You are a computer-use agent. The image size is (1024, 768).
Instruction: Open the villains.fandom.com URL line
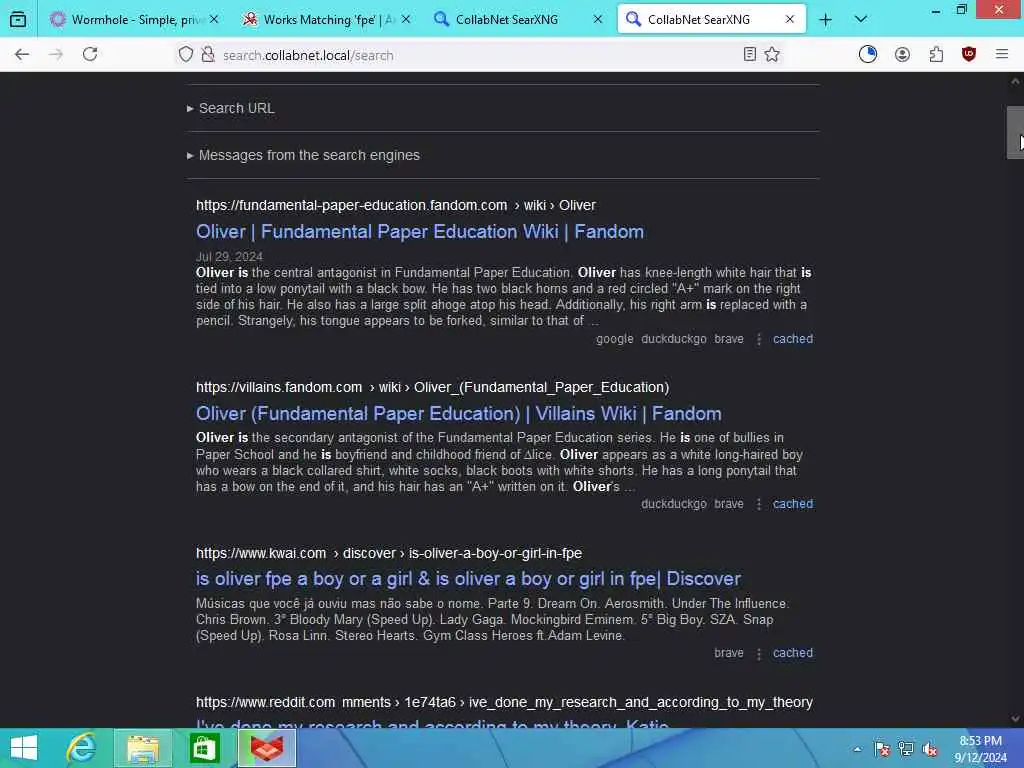(432, 387)
